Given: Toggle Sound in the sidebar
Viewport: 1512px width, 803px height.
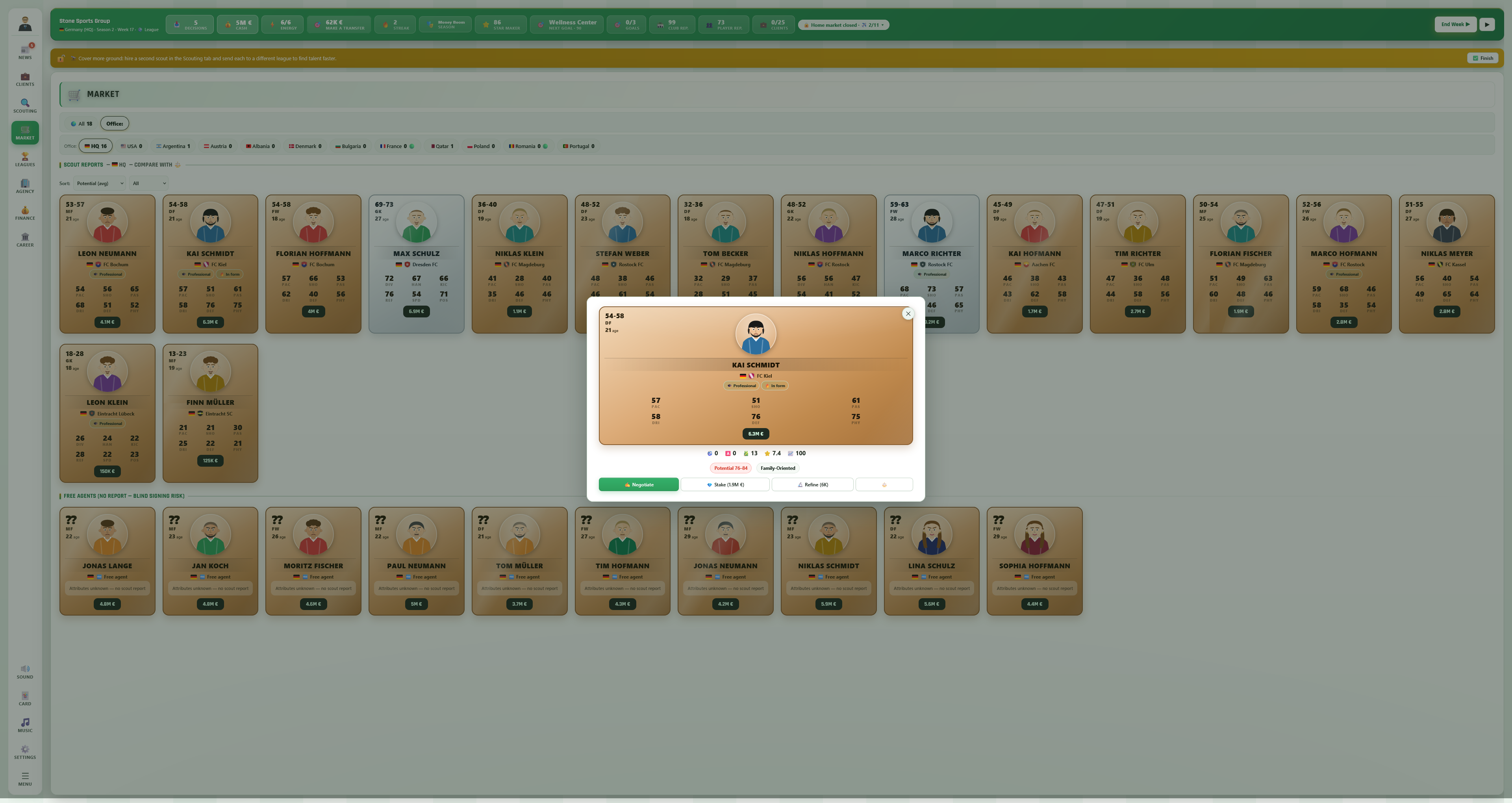Looking at the screenshot, I should coord(25,671).
